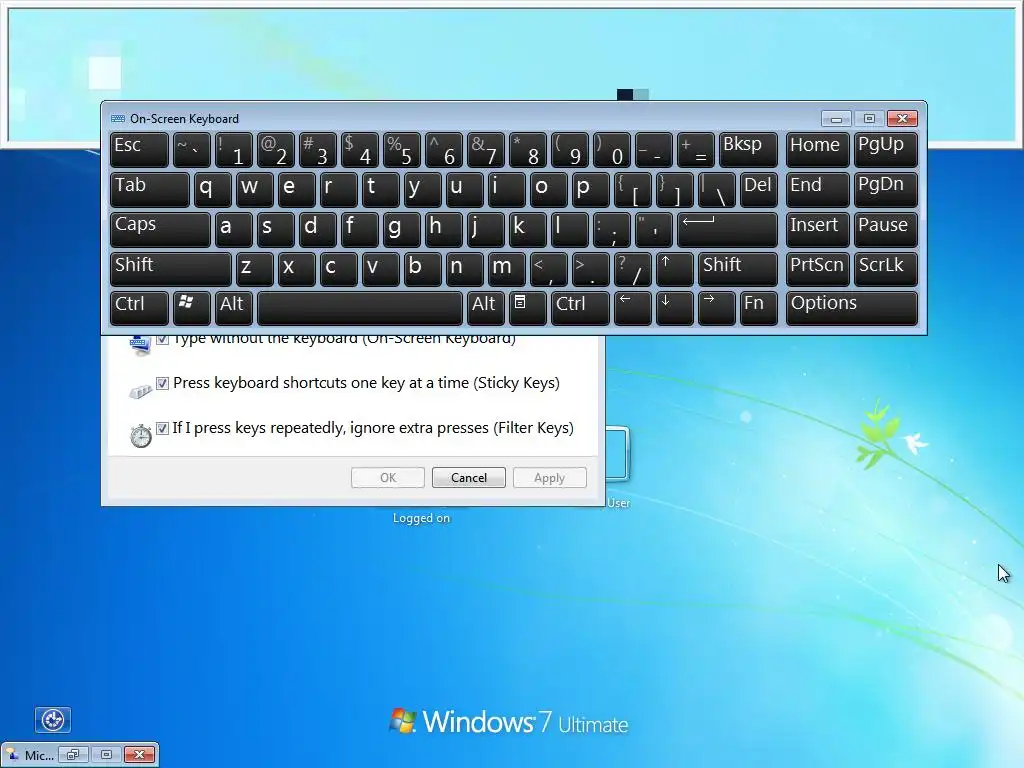Image resolution: width=1024 pixels, height=768 pixels.
Task: Click the right Ctrl key
Action: pyautogui.click(x=580, y=308)
